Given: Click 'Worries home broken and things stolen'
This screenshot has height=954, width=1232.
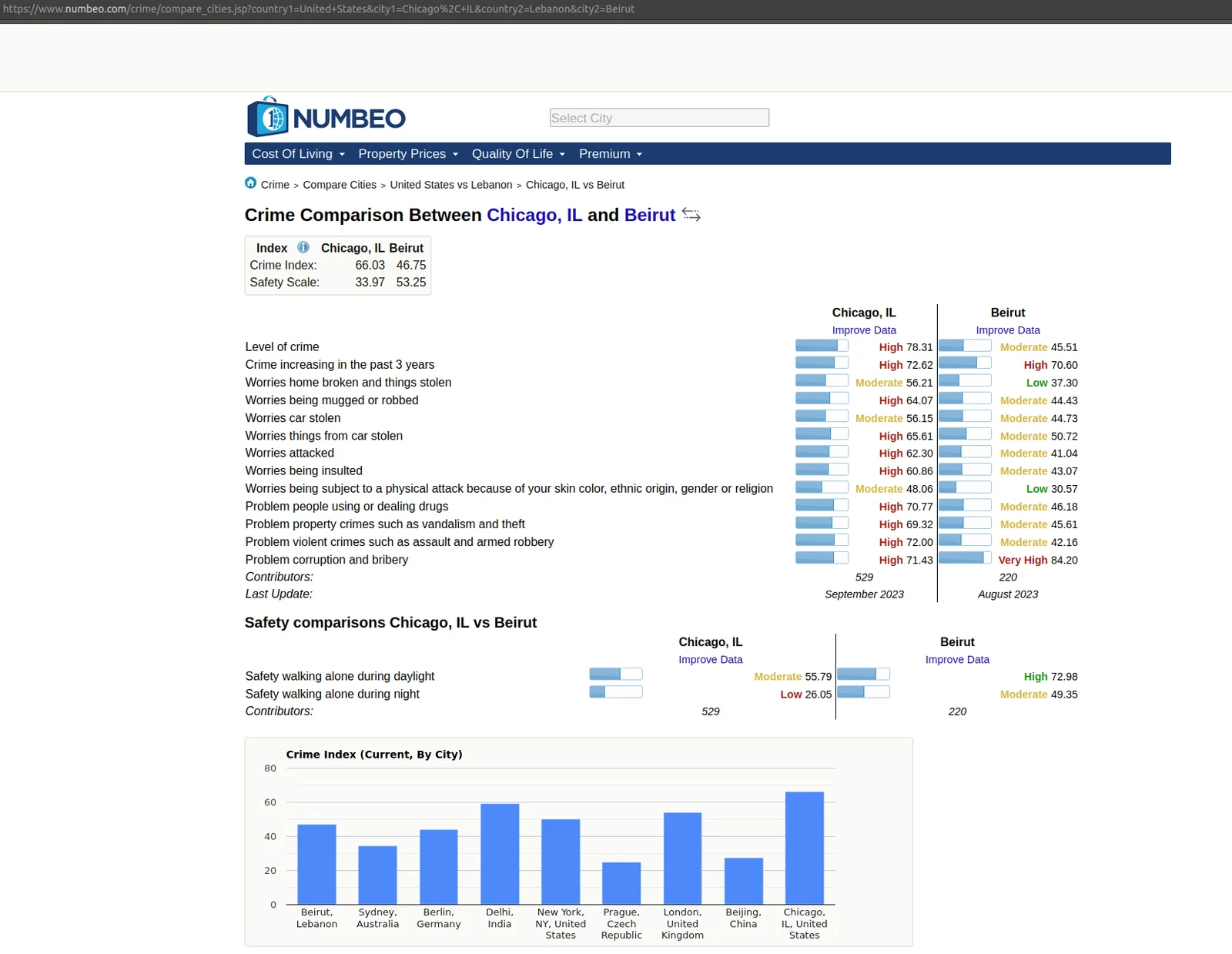Looking at the screenshot, I should (349, 383).
